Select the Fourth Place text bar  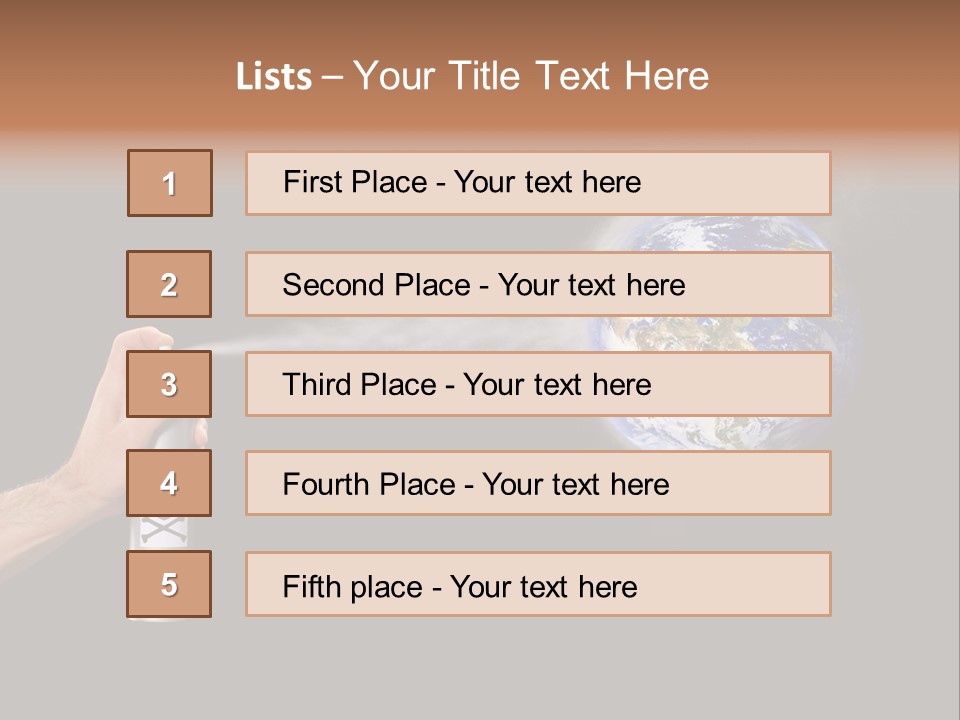(538, 483)
